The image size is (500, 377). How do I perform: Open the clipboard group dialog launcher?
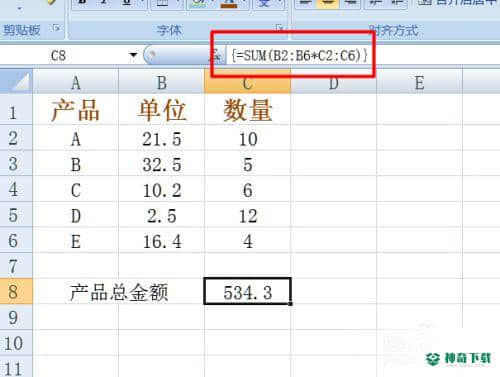[57, 28]
